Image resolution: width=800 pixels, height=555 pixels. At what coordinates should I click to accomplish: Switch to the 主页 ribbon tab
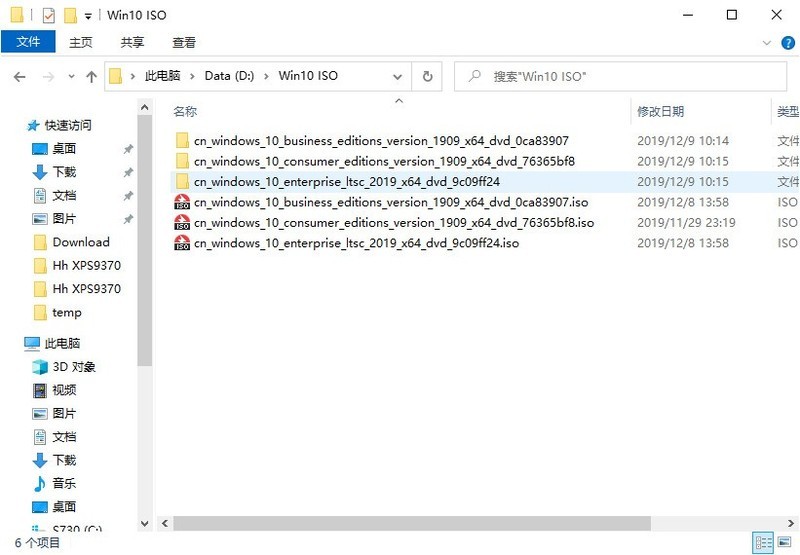[x=81, y=42]
